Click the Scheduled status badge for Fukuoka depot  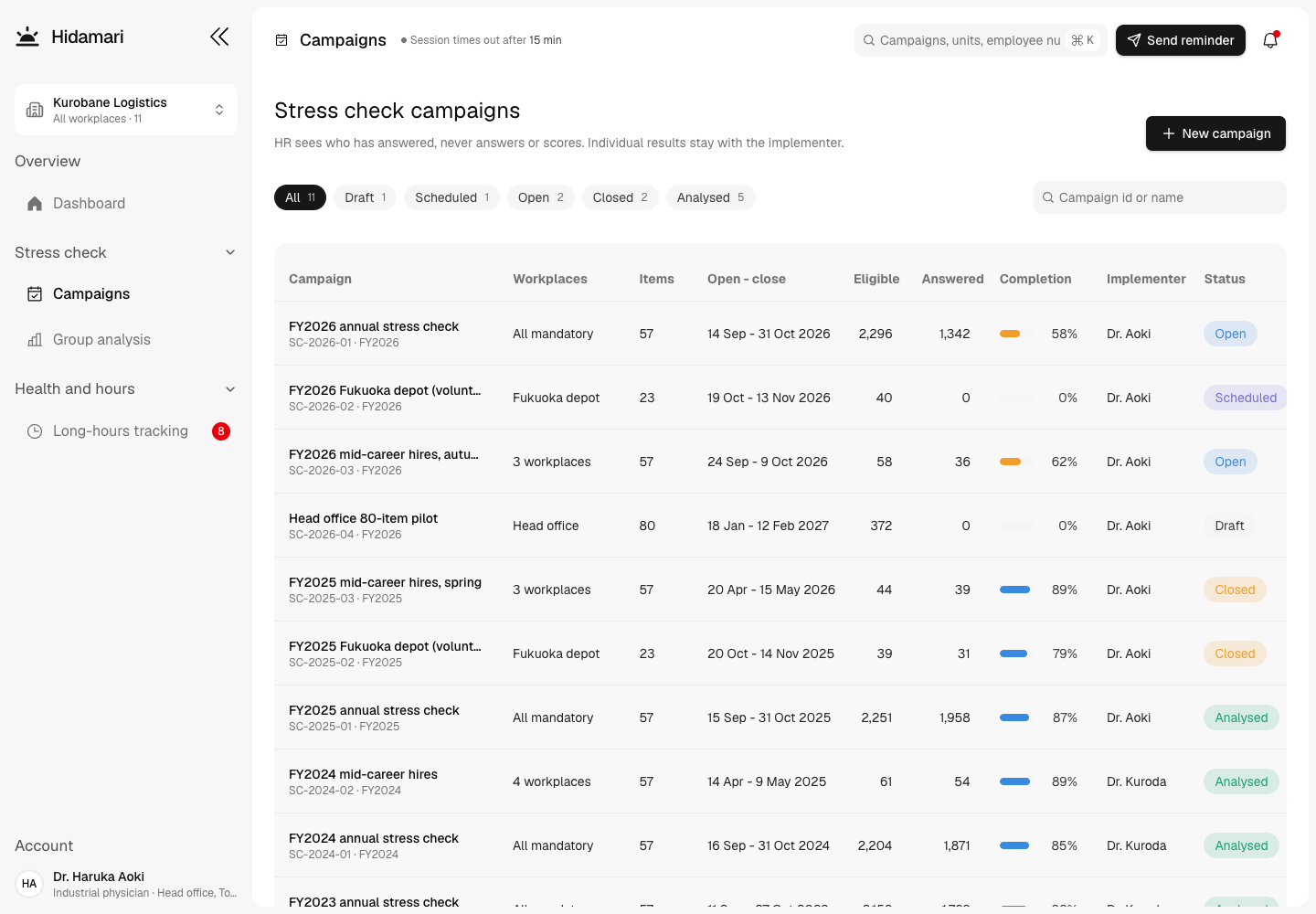pyautogui.click(x=1246, y=398)
